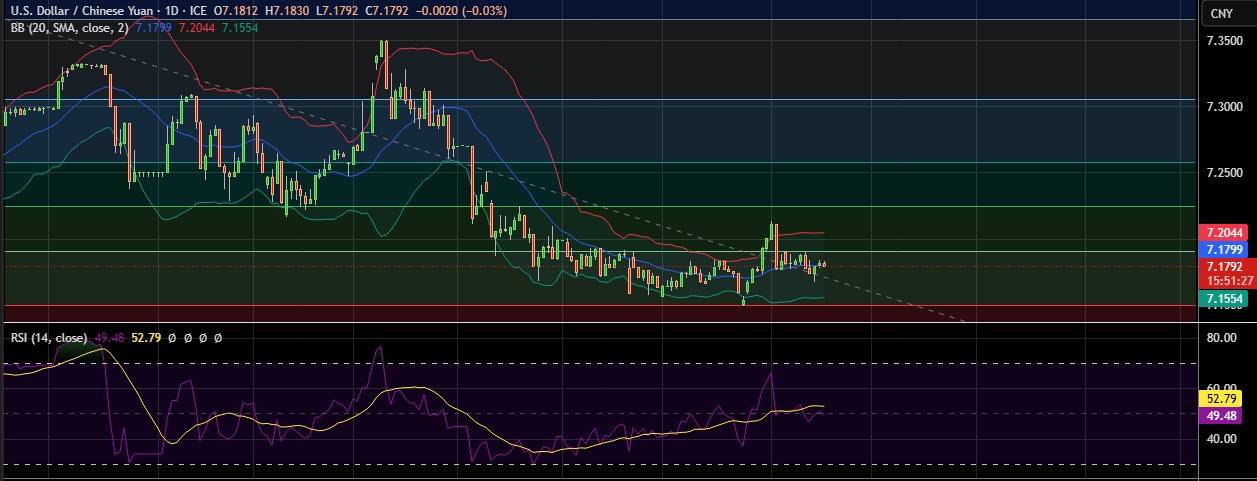Screen dimensions: 1257x481
Task: Click the 7.1792 current price label on scale
Action: (x=1224, y=267)
